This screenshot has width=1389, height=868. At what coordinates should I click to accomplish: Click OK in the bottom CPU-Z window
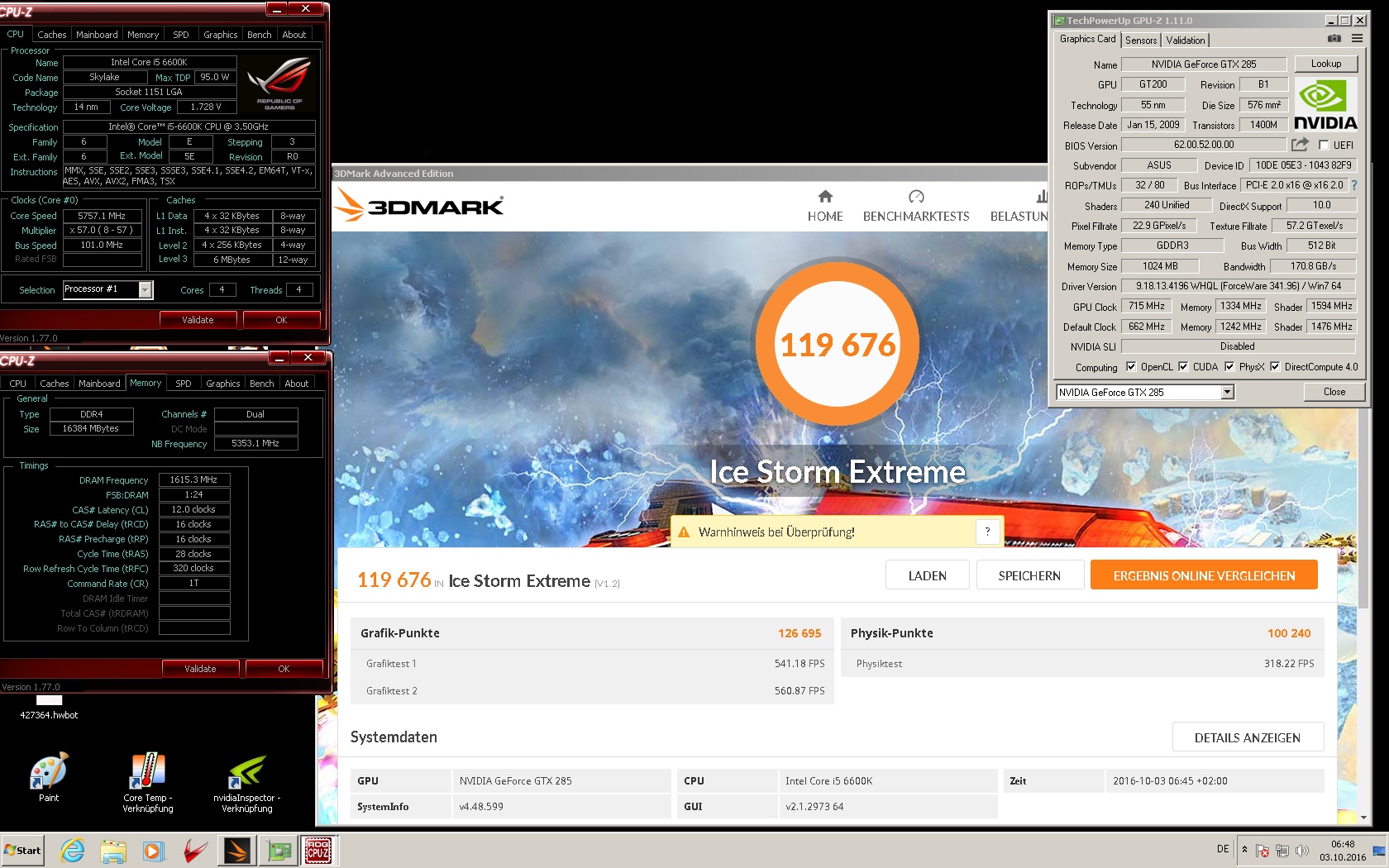coord(284,669)
